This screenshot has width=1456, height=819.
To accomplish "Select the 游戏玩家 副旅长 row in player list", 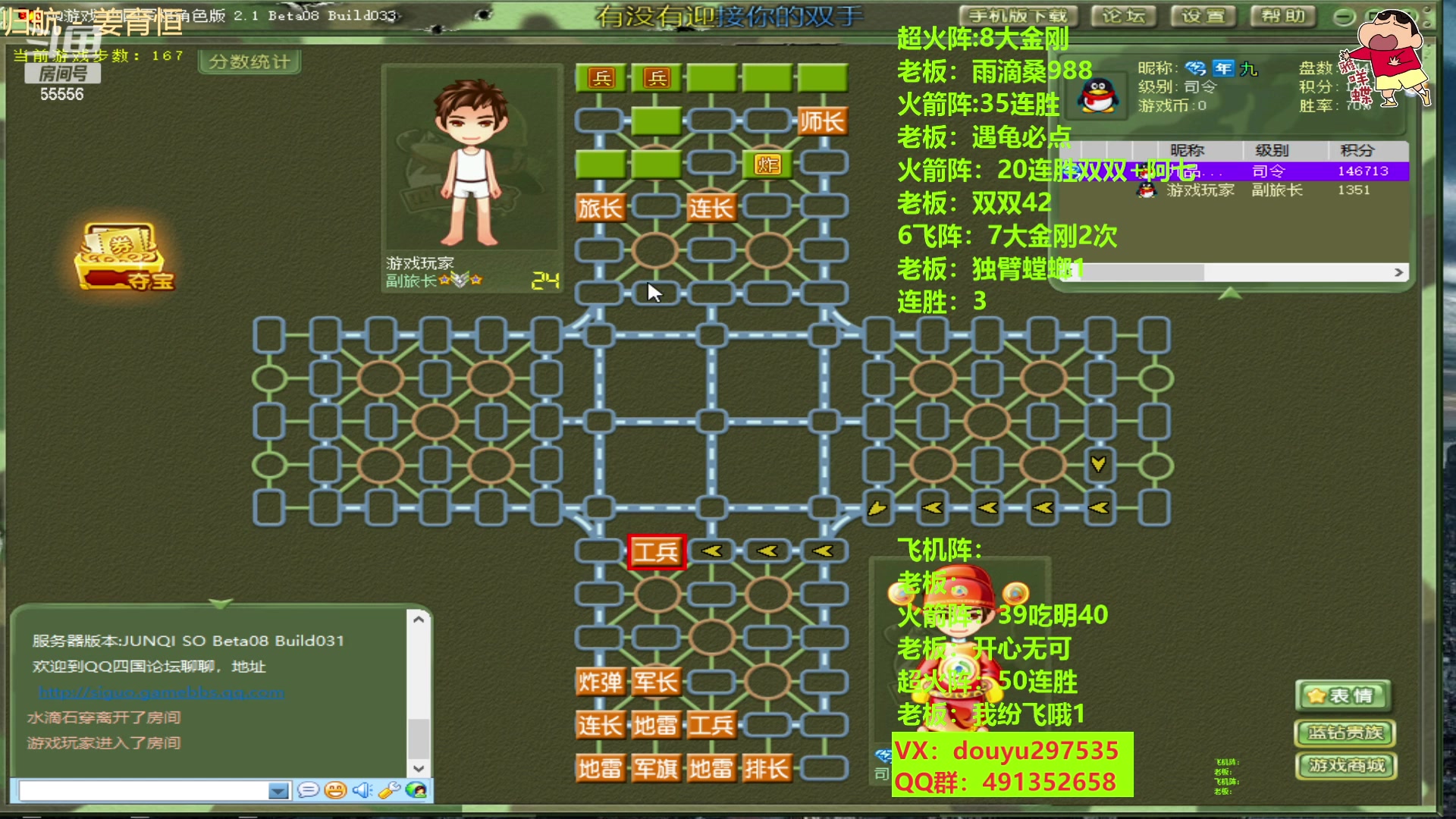I will click(1234, 190).
